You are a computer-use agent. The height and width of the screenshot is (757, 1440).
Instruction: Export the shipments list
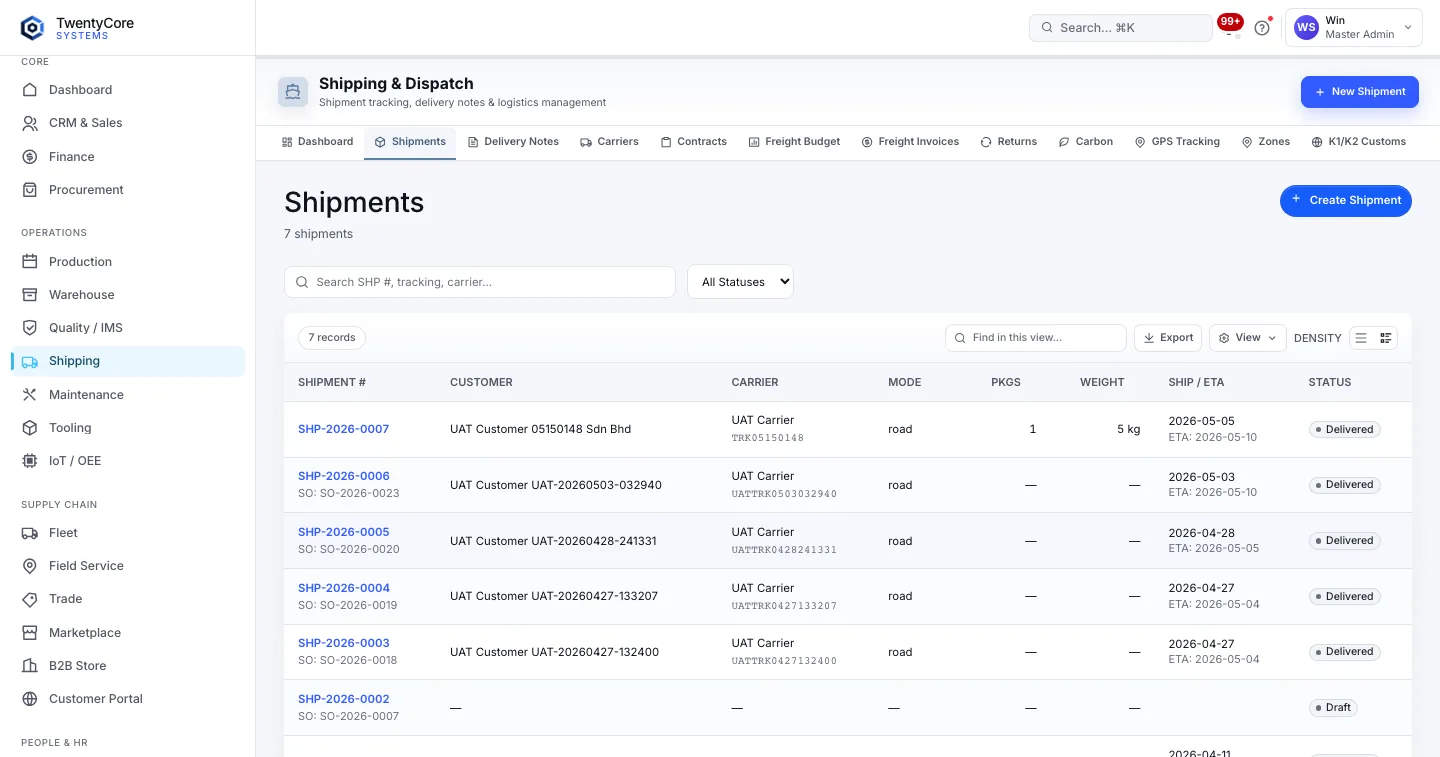[x=1169, y=338]
